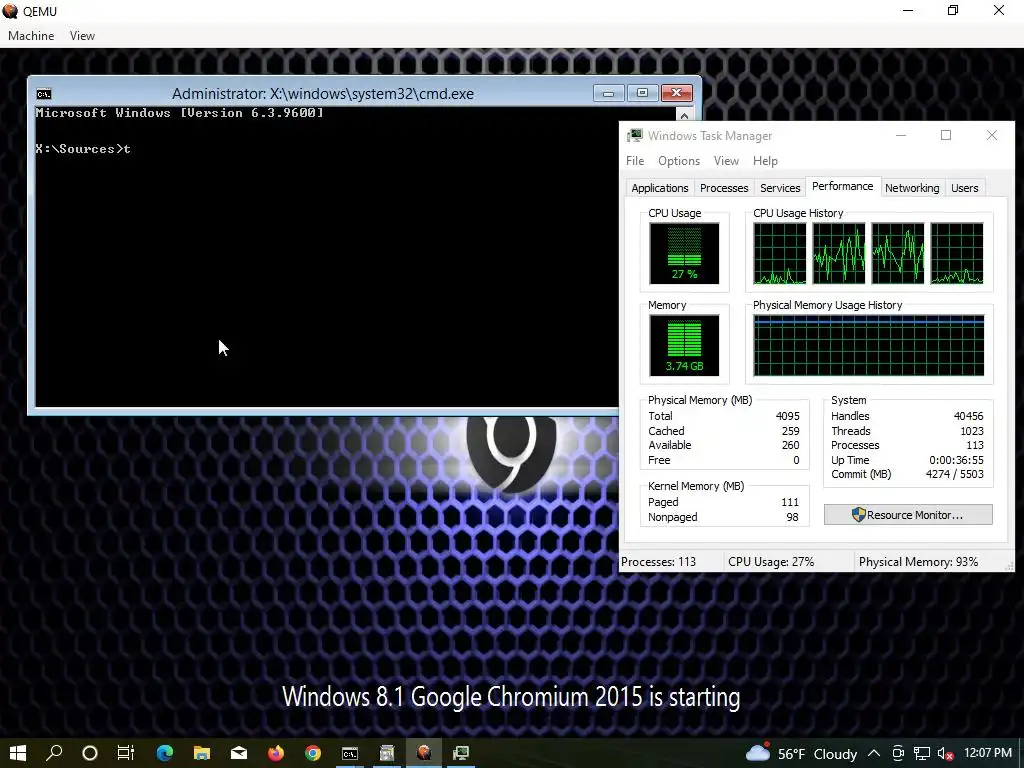Open Meet Now tray icon
This screenshot has width=1024, height=768.
click(x=898, y=753)
